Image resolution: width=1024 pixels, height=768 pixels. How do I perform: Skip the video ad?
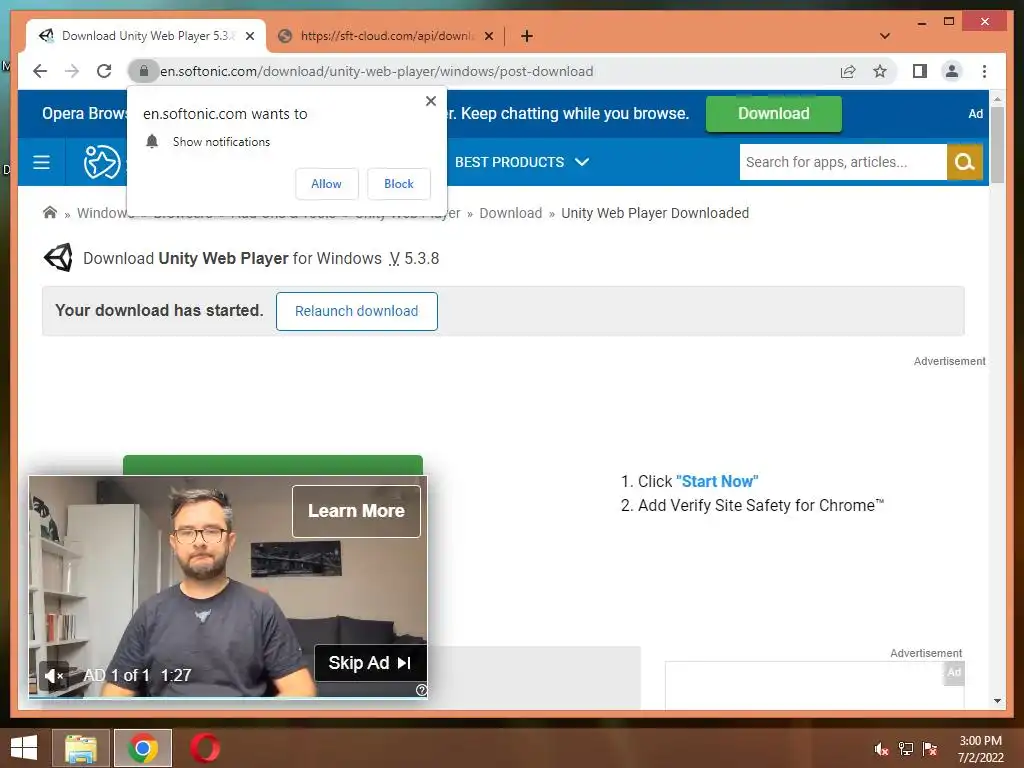pyautogui.click(x=370, y=663)
